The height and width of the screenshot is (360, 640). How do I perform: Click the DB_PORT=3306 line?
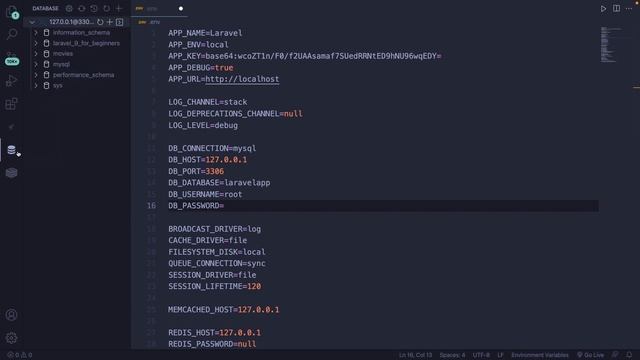tap(196, 171)
